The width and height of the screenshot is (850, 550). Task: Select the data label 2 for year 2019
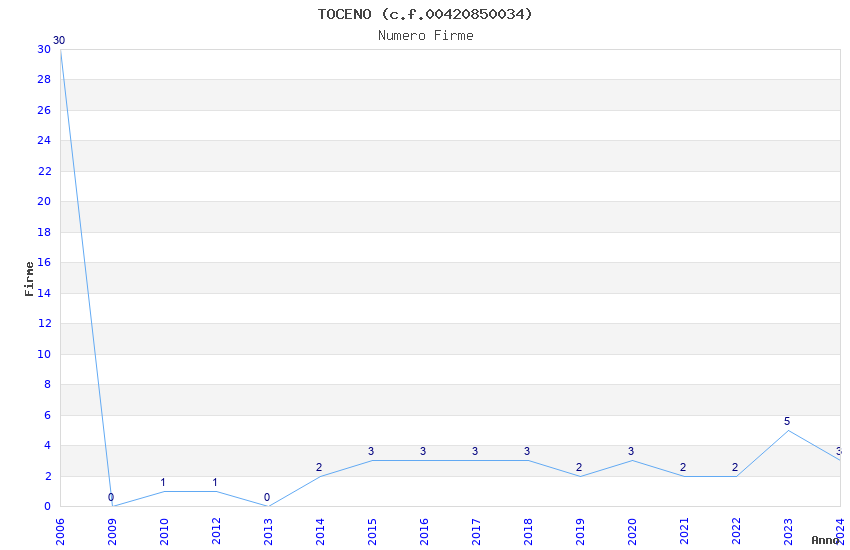pos(579,467)
